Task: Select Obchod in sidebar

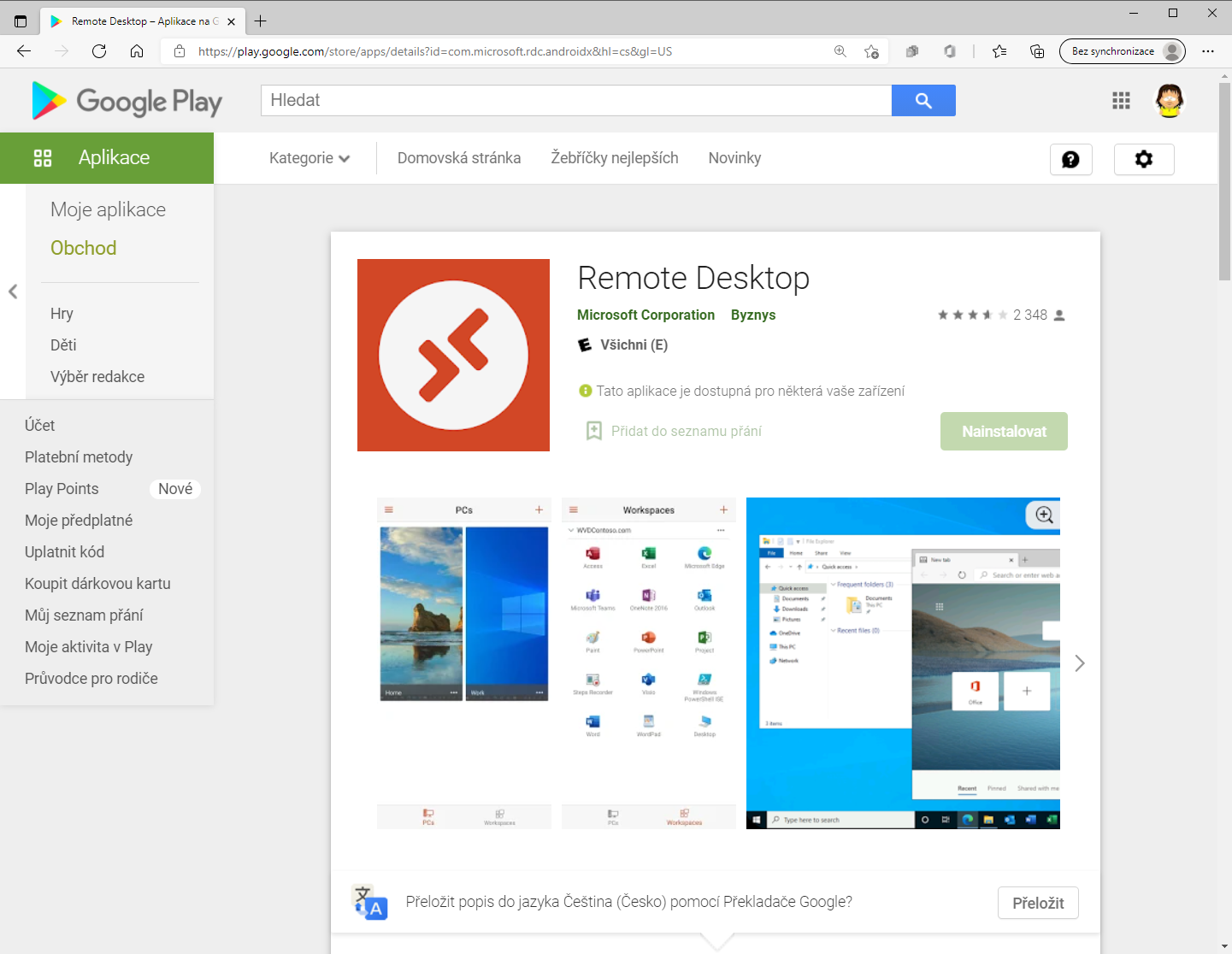Action: point(84,248)
